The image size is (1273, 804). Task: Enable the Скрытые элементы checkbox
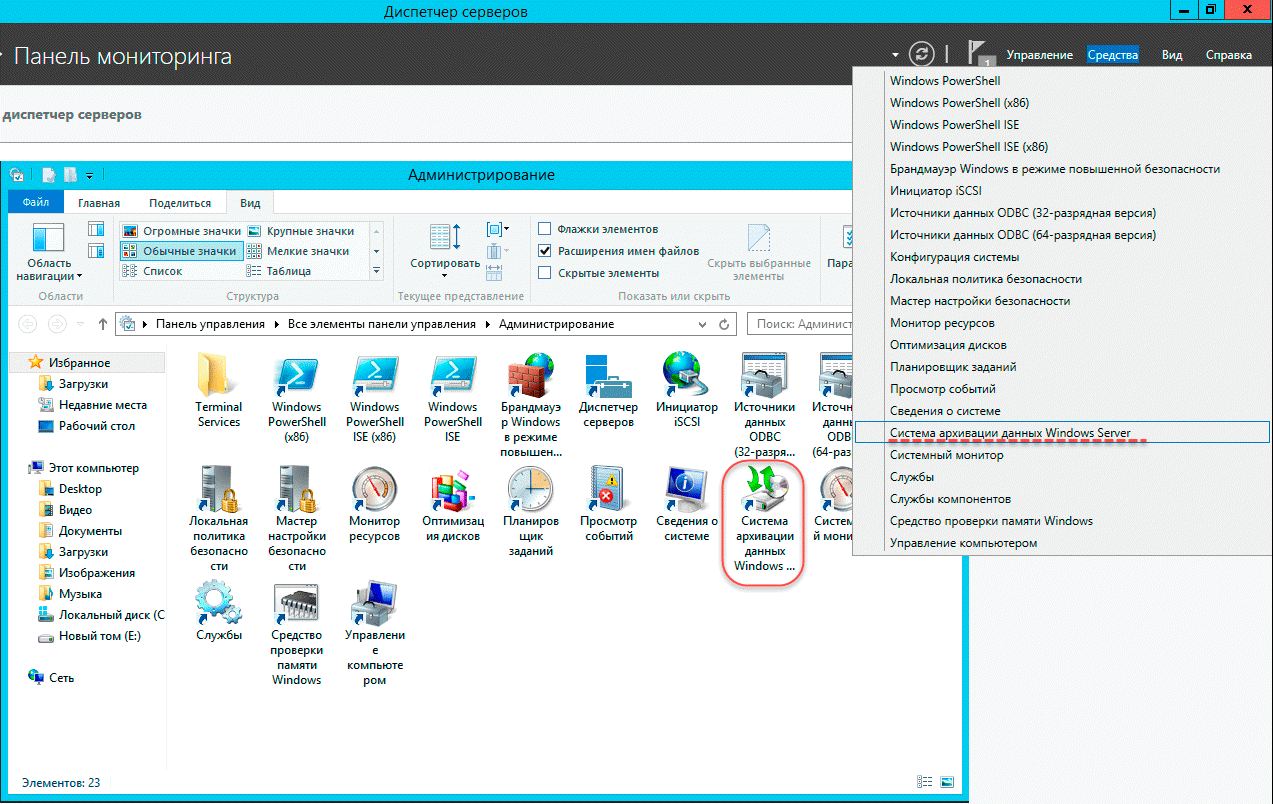tap(545, 273)
